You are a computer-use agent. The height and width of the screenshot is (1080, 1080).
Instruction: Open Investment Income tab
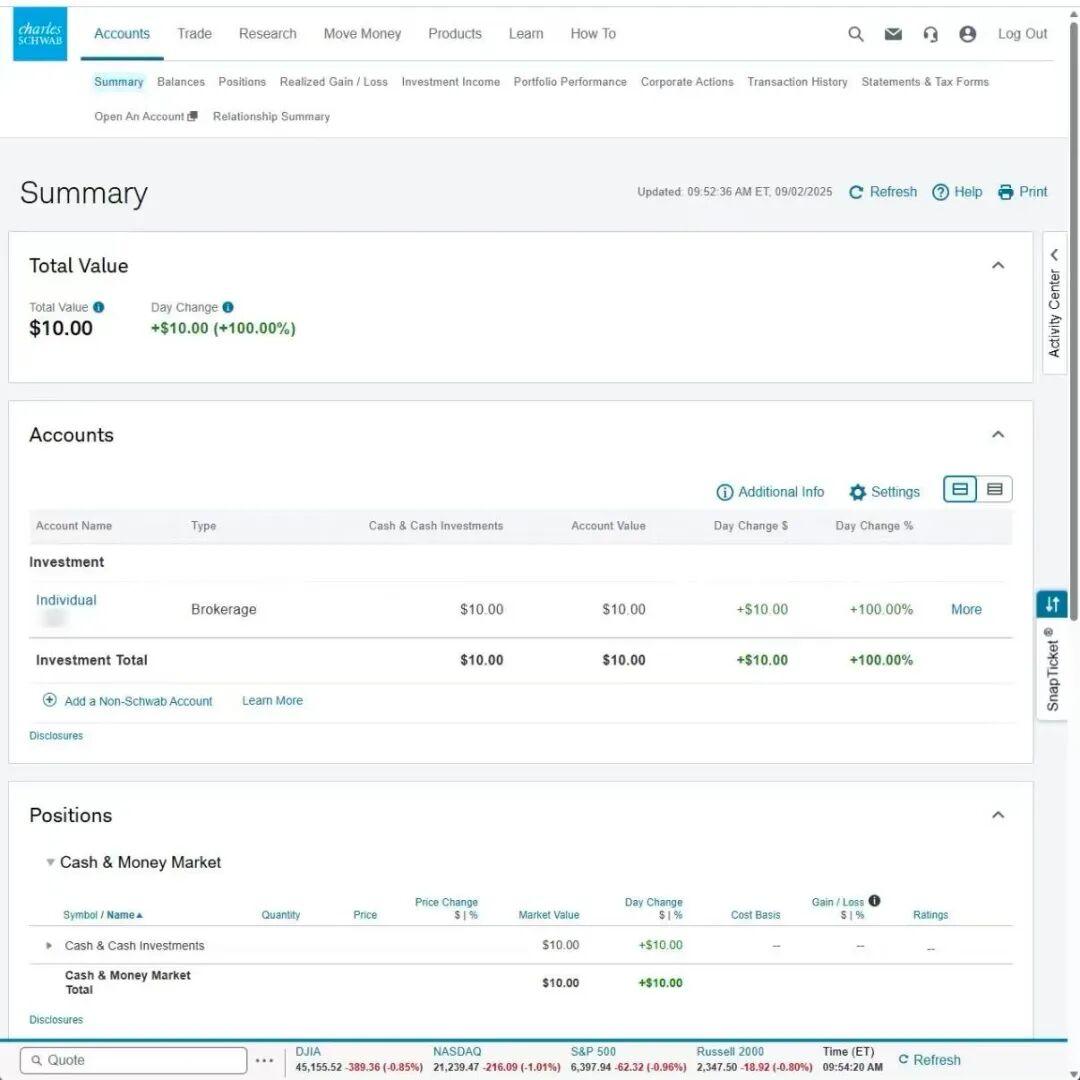[x=450, y=82]
